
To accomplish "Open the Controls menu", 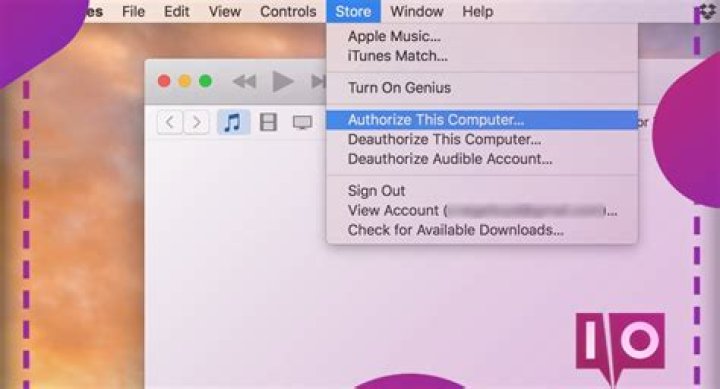I will coord(288,11).
